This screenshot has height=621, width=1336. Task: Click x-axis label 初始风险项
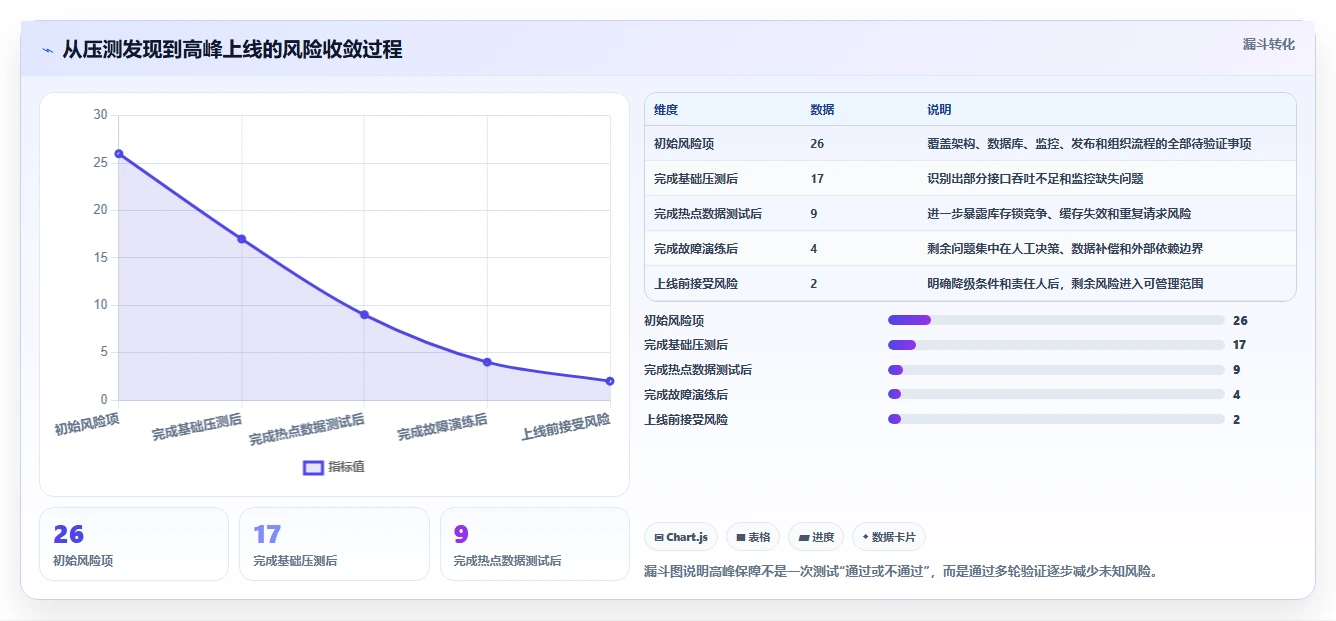click(87, 423)
